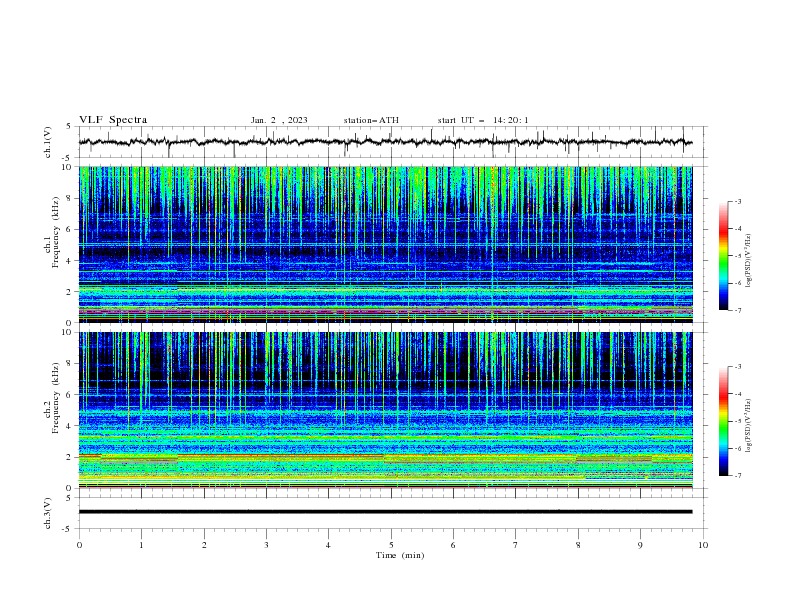Click the "-5" label on ch.2 colorbar
Screen dimensions: 792x612
738,421
